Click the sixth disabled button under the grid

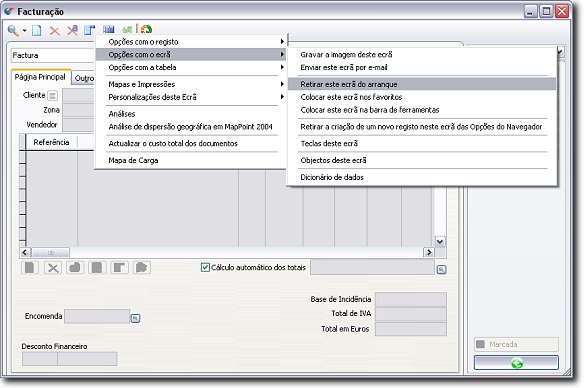tap(142, 267)
